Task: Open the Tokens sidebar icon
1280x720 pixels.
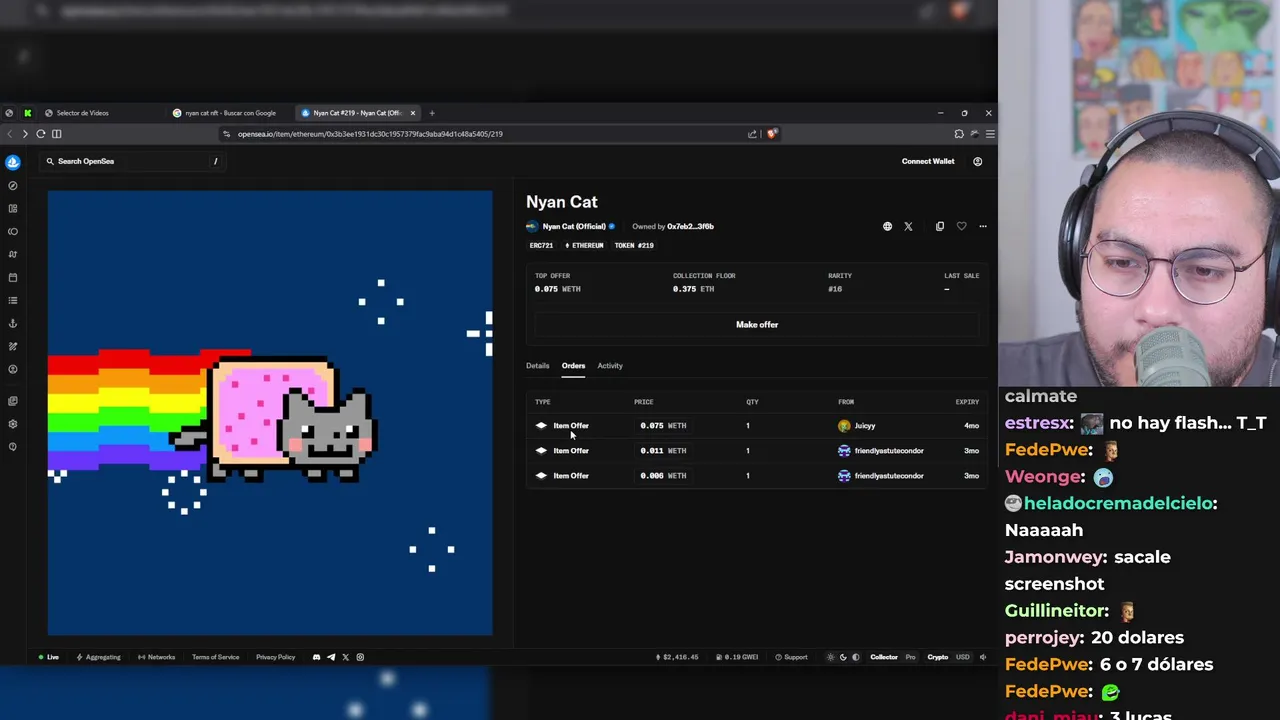Action: [x=13, y=232]
